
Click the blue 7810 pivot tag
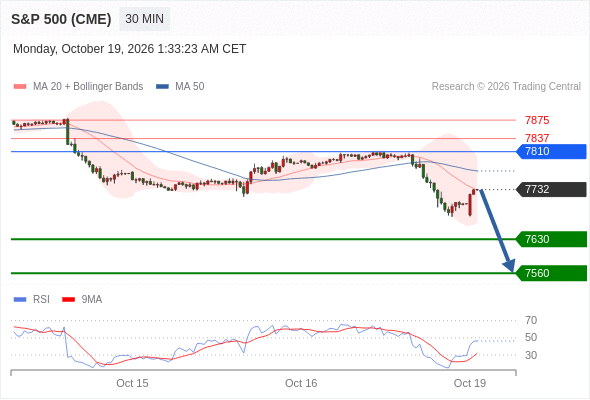[x=552, y=151]
